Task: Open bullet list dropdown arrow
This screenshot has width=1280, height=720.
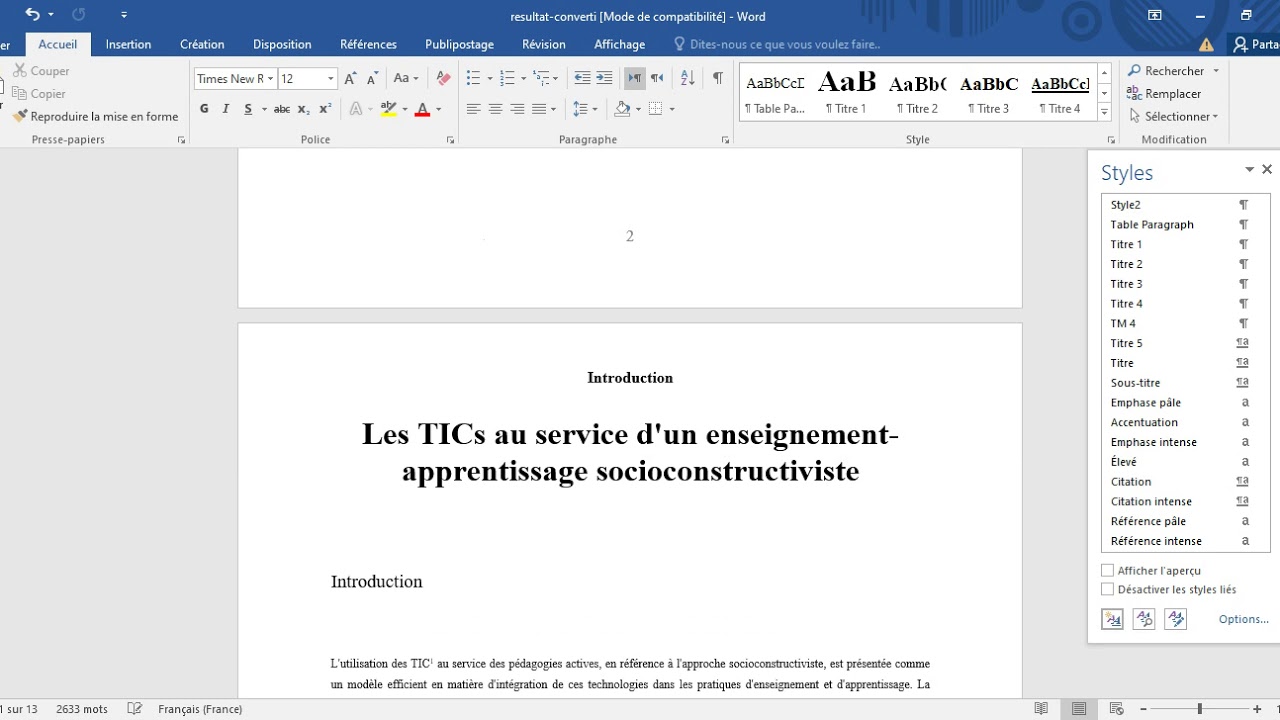Action: [x=489, y=79]
